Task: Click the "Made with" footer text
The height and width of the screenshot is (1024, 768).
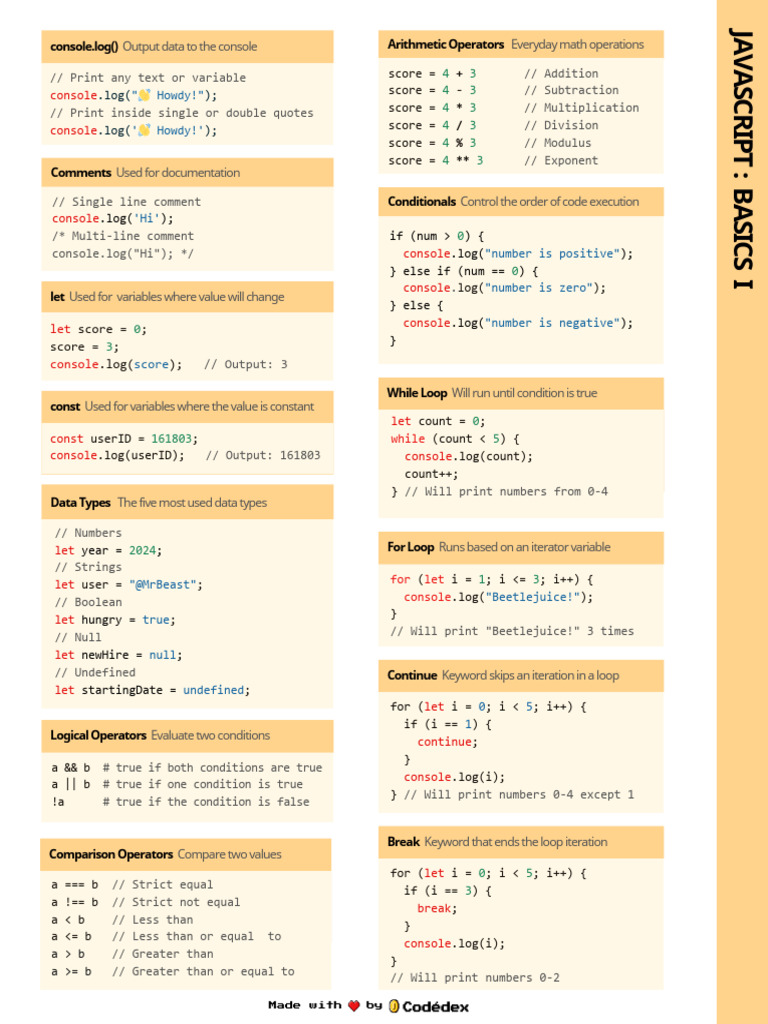Action: click(x=304, y=1005)
